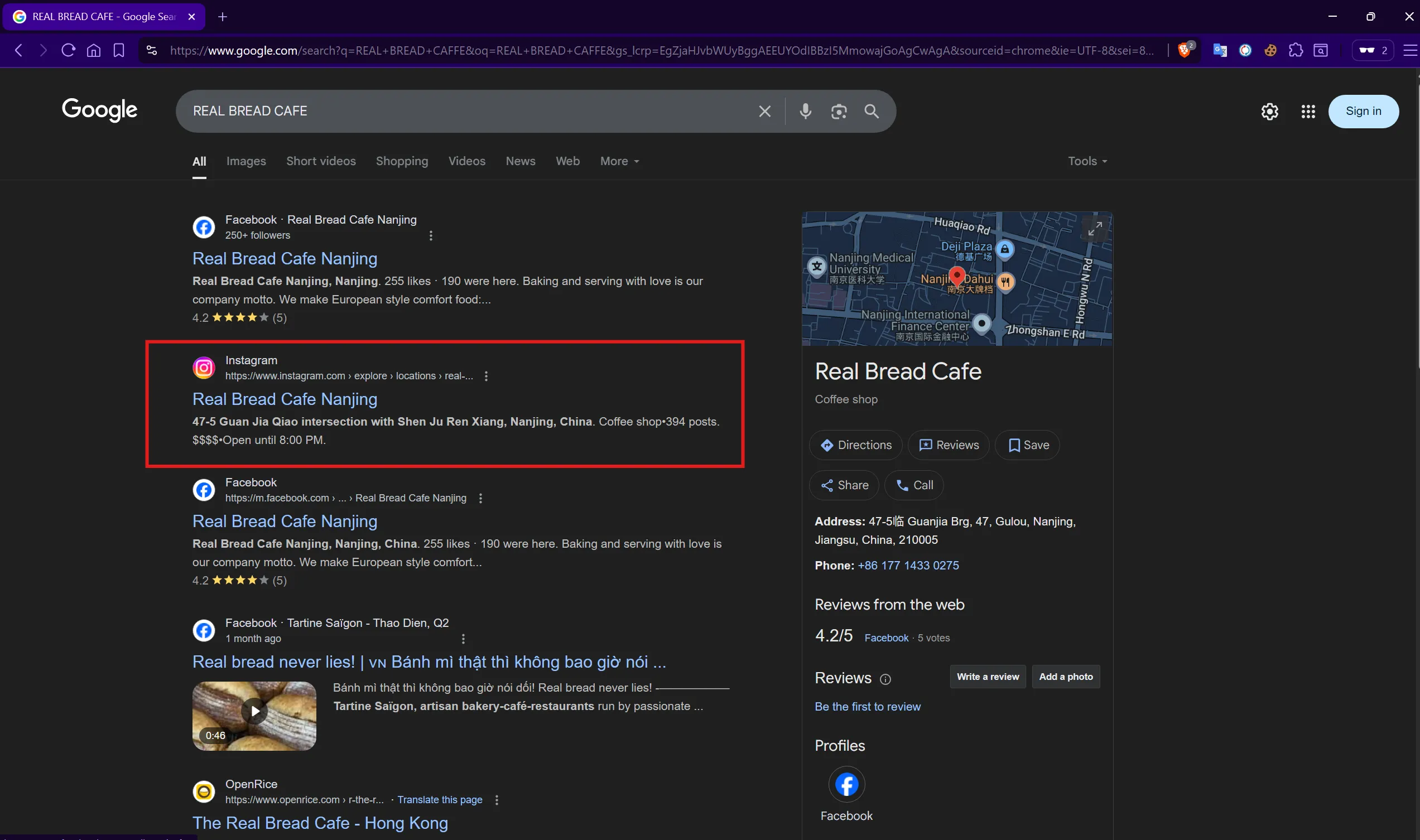Viewport: 1420px width, 840px height.
Task: Submit search with magnifying glass icon
Action: coord(872,111)
